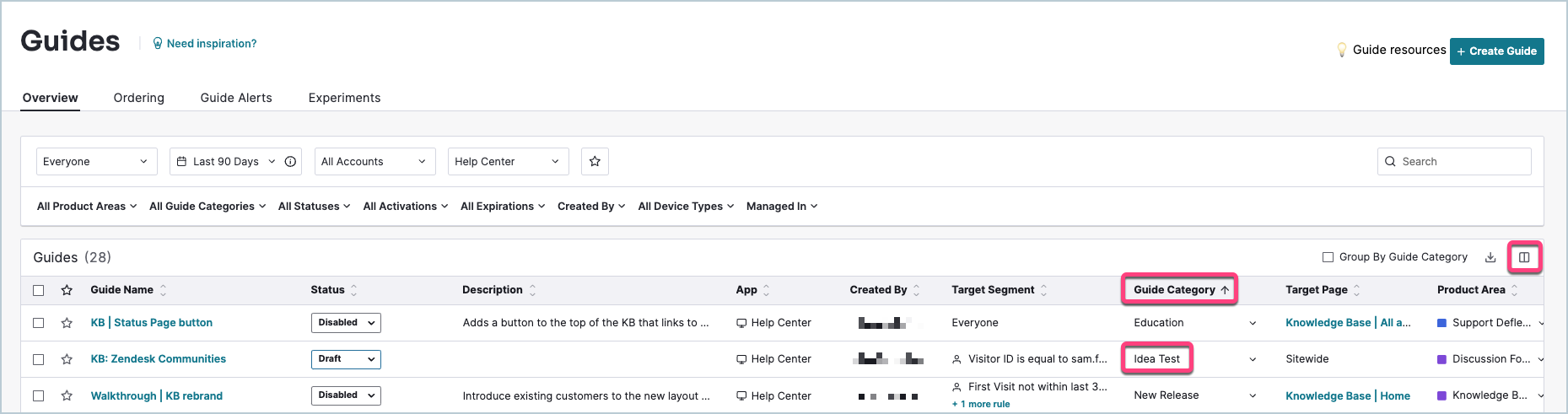Click the person icon next to Visitor ID segment

956,359
